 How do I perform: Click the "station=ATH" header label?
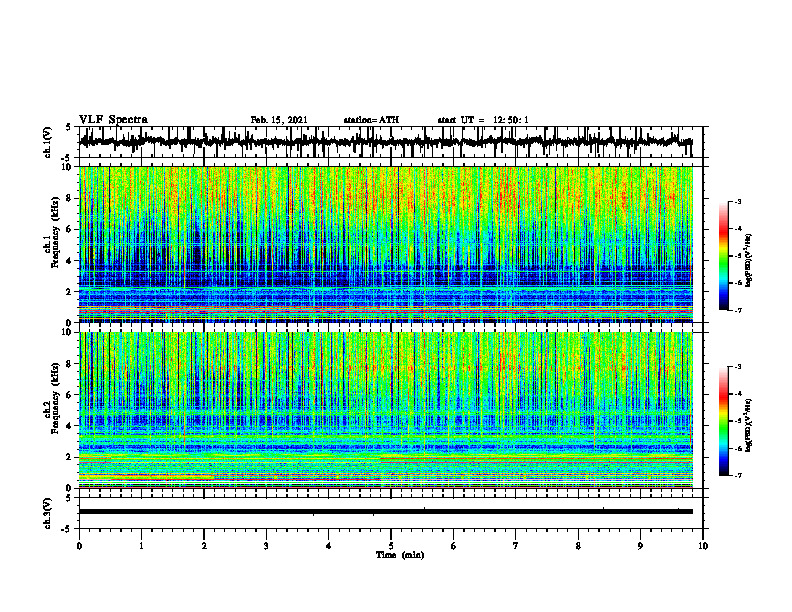click(371, 120)
